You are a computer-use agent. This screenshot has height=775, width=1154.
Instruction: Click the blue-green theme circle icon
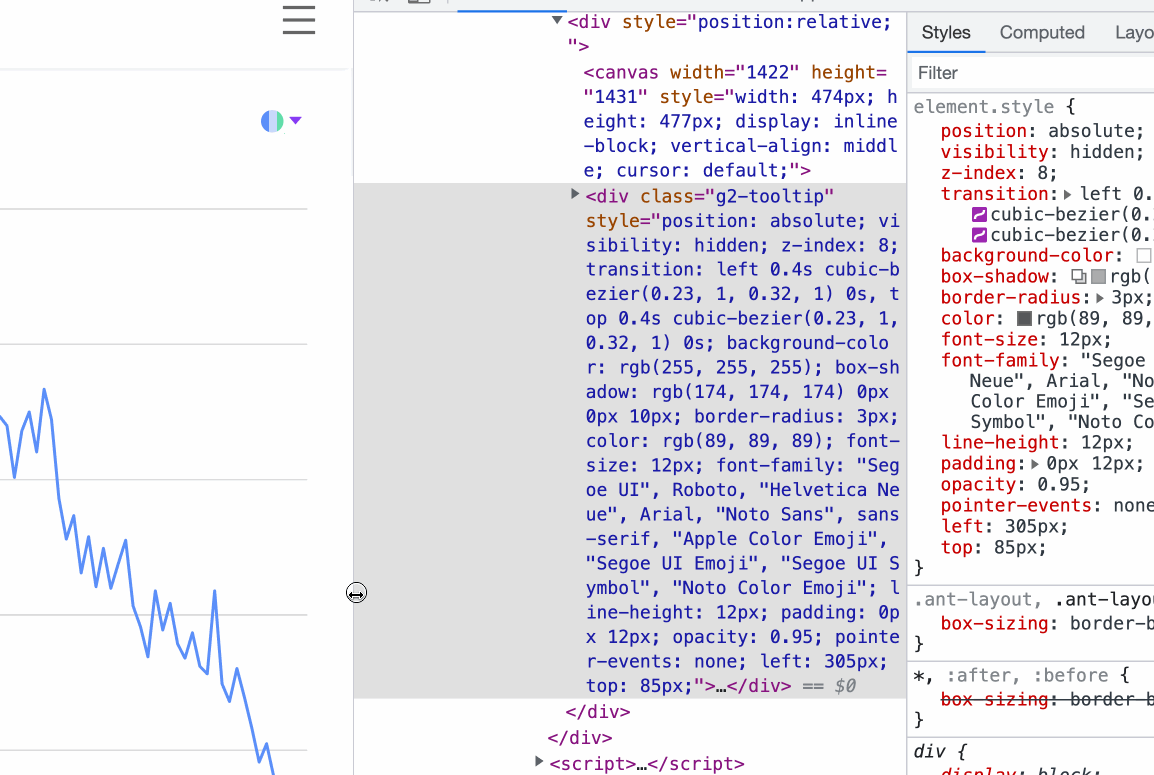[x=272, y=121]
